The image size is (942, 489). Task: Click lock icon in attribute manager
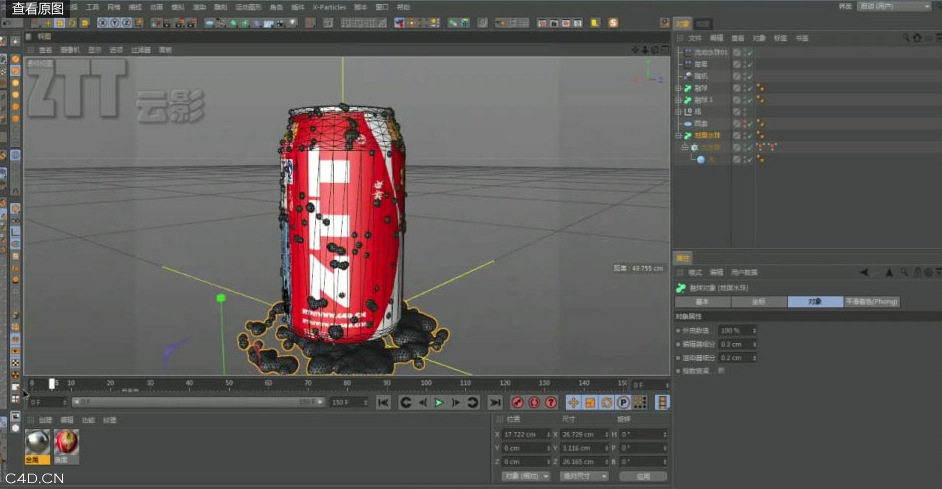click(917, 272)
